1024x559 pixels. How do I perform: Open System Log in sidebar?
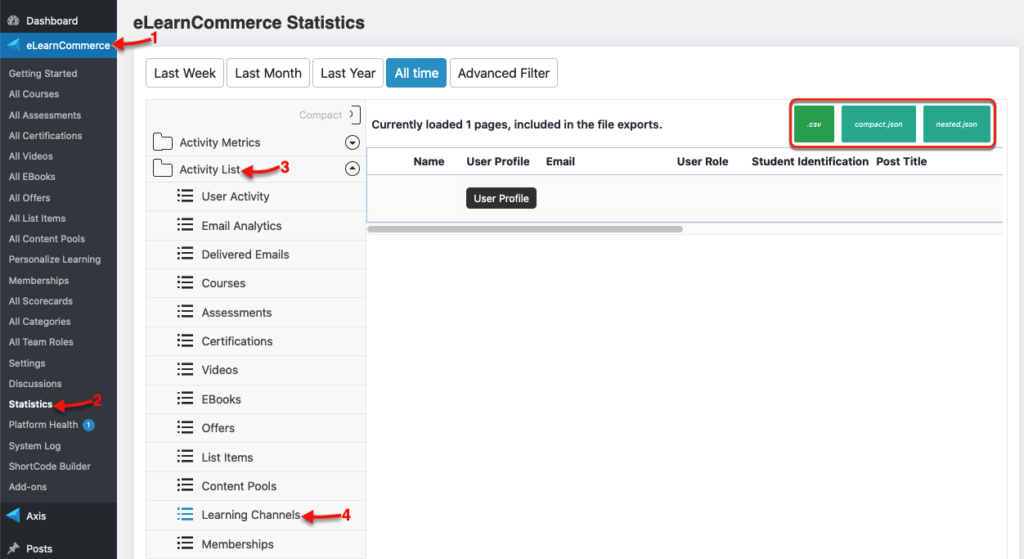pyautogui.click(x=35, y=446)
